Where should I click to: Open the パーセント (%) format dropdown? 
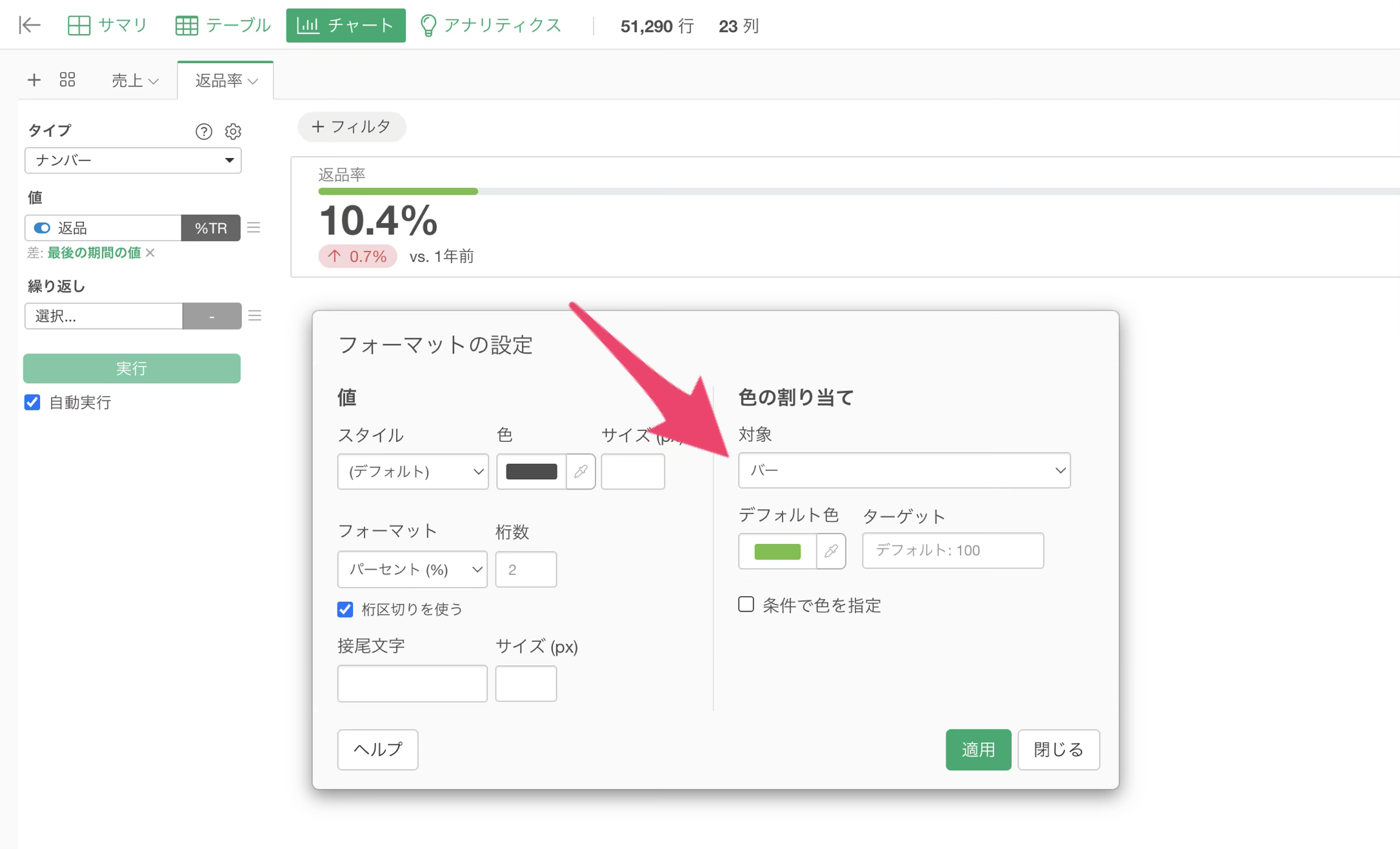412,570
